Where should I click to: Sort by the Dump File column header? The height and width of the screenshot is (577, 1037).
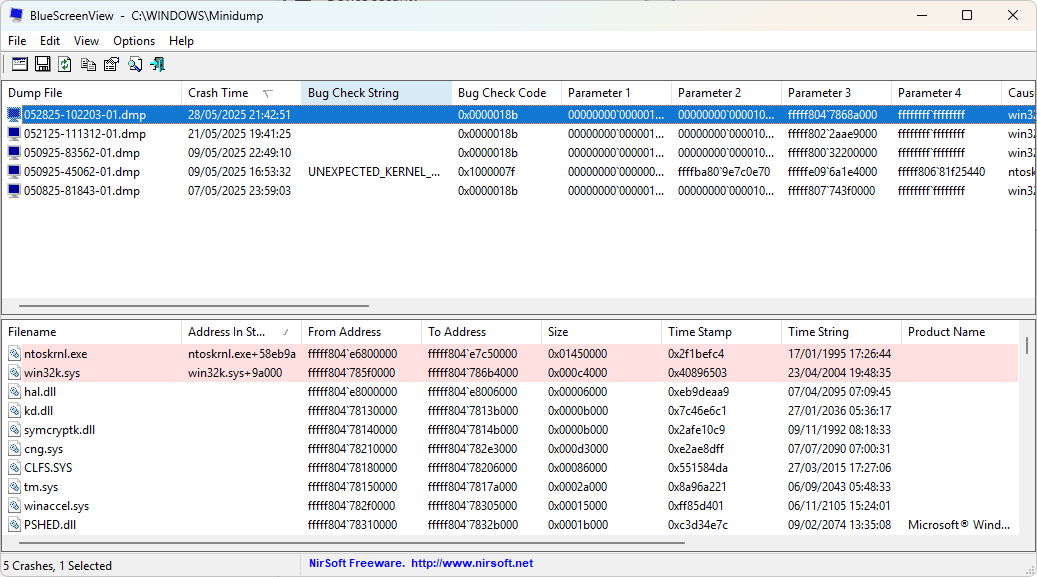[x=91, y=93]
